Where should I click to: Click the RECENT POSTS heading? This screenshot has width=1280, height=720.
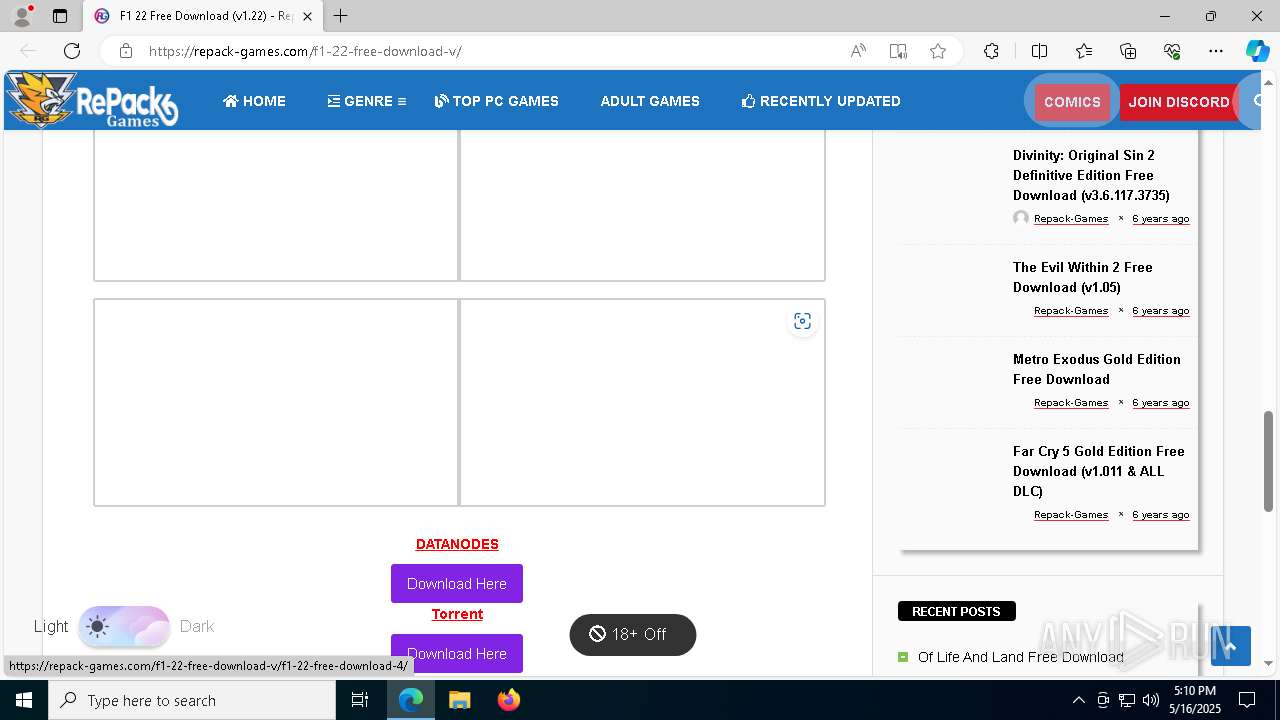pos(956,611)
